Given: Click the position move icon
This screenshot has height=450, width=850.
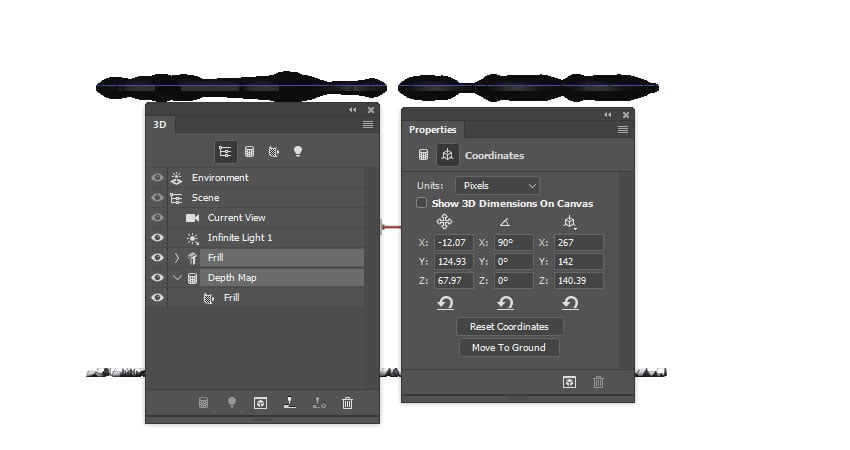Looking at the screenshot, I should (x=445, y=221).
